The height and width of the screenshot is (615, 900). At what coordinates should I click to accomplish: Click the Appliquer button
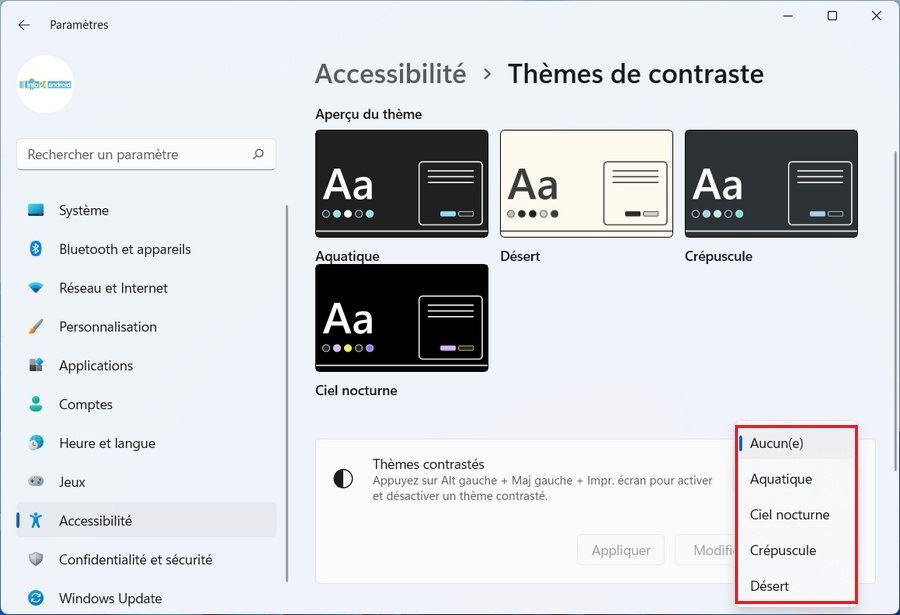click(621, 549)
